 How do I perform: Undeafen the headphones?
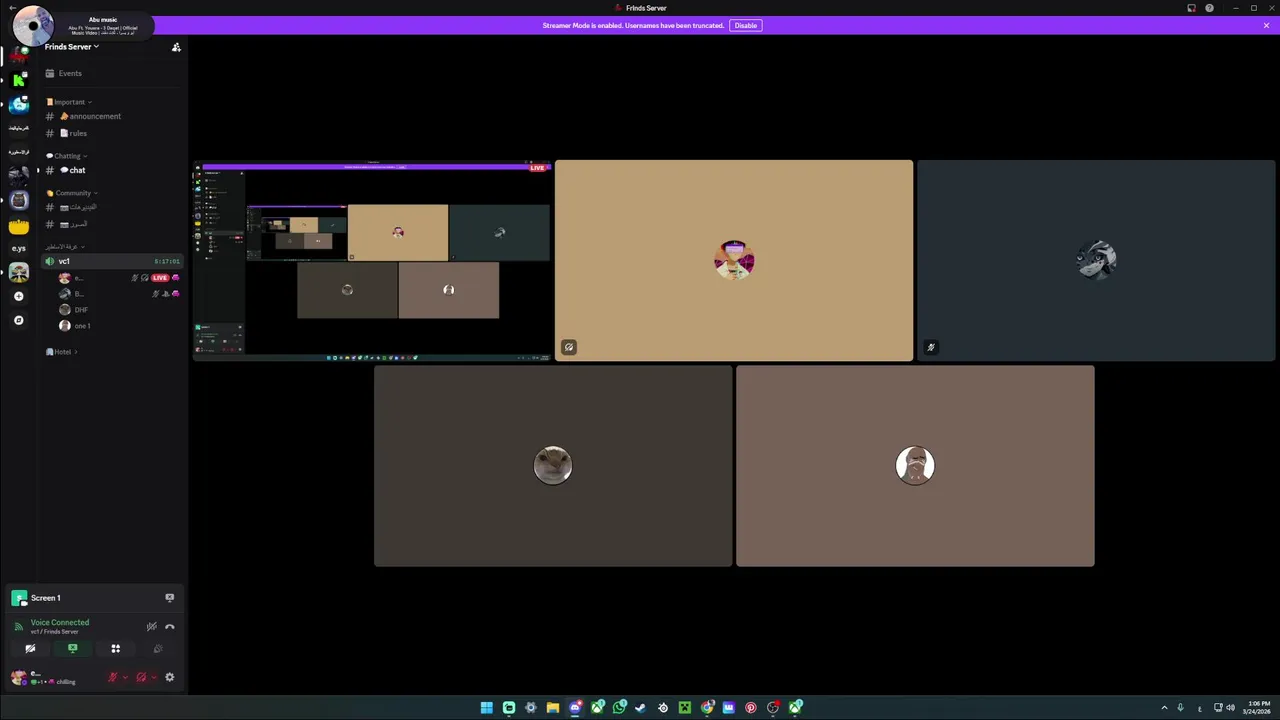pos(141,678)
